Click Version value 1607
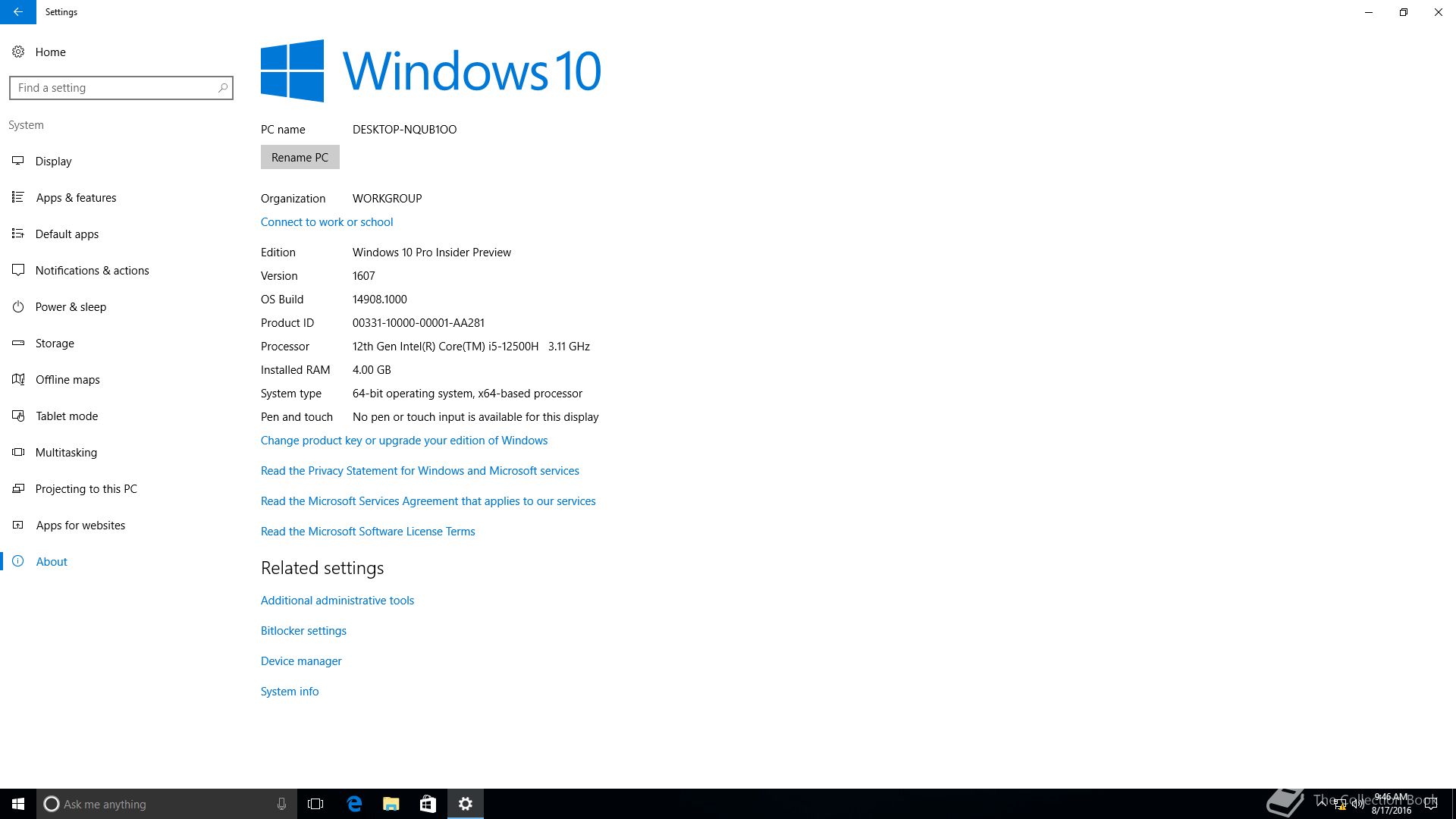Screen dimensions: 1456x819 click(x=364, y=276)
